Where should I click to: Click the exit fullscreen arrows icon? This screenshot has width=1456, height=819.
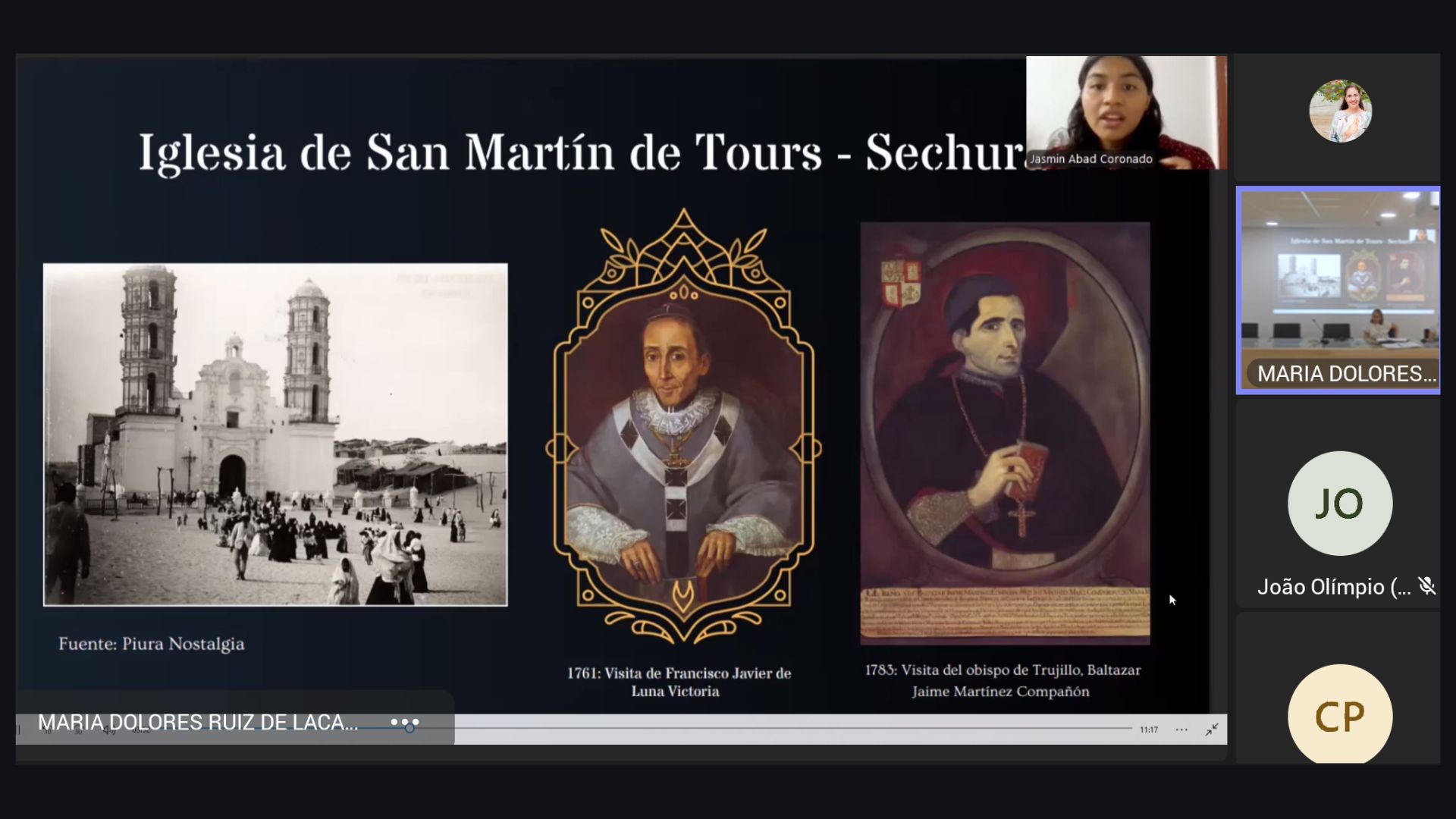[x=1212, y=730]
